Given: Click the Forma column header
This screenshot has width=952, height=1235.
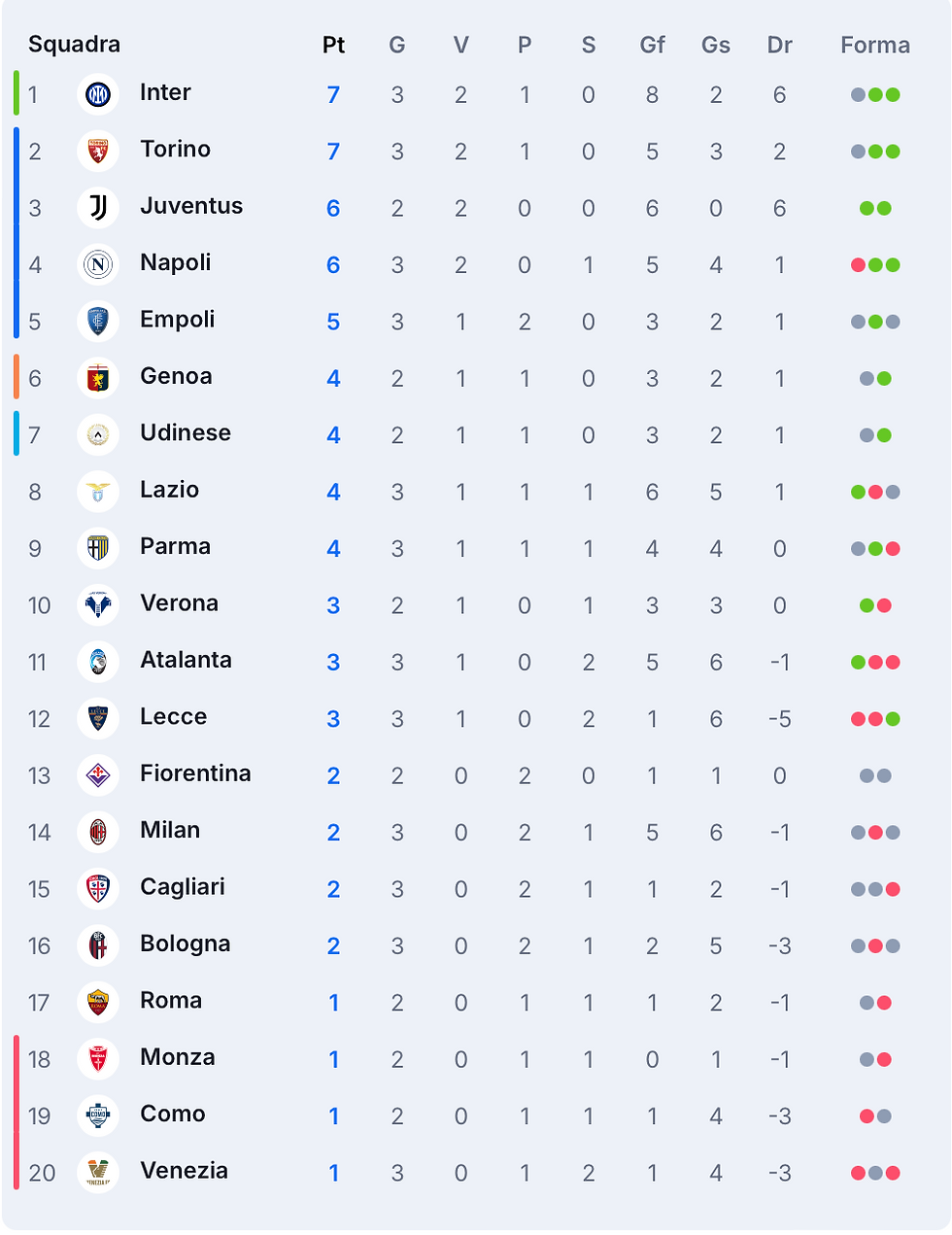Looking at the screenshot, I should click(x=875, y=45).
